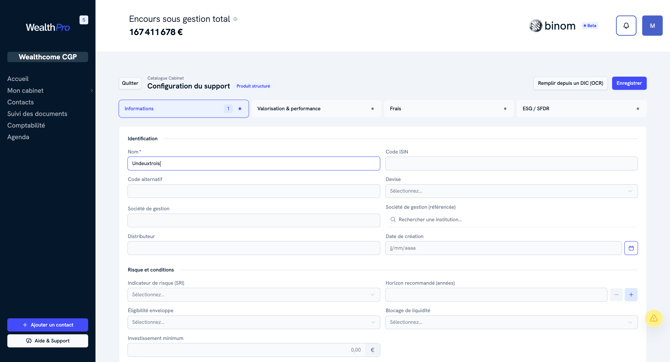Click the Enregistrer button
The height and width of the screenshot is (362, 670).
(629, 83)
